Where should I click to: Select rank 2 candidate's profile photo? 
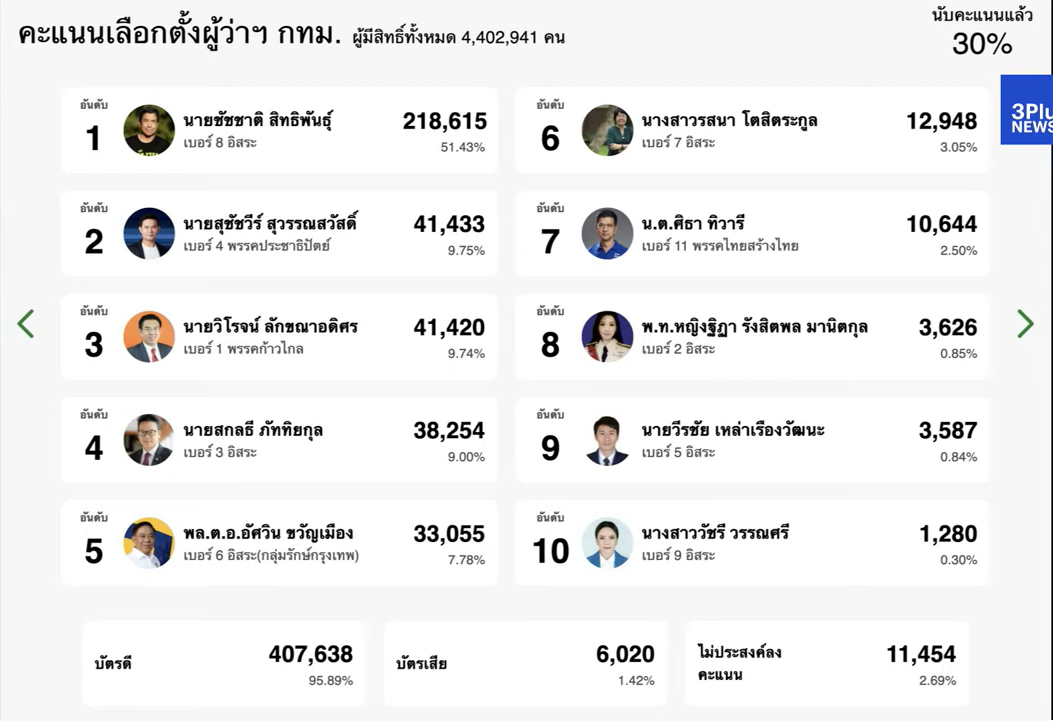click(x=149, y=234)
